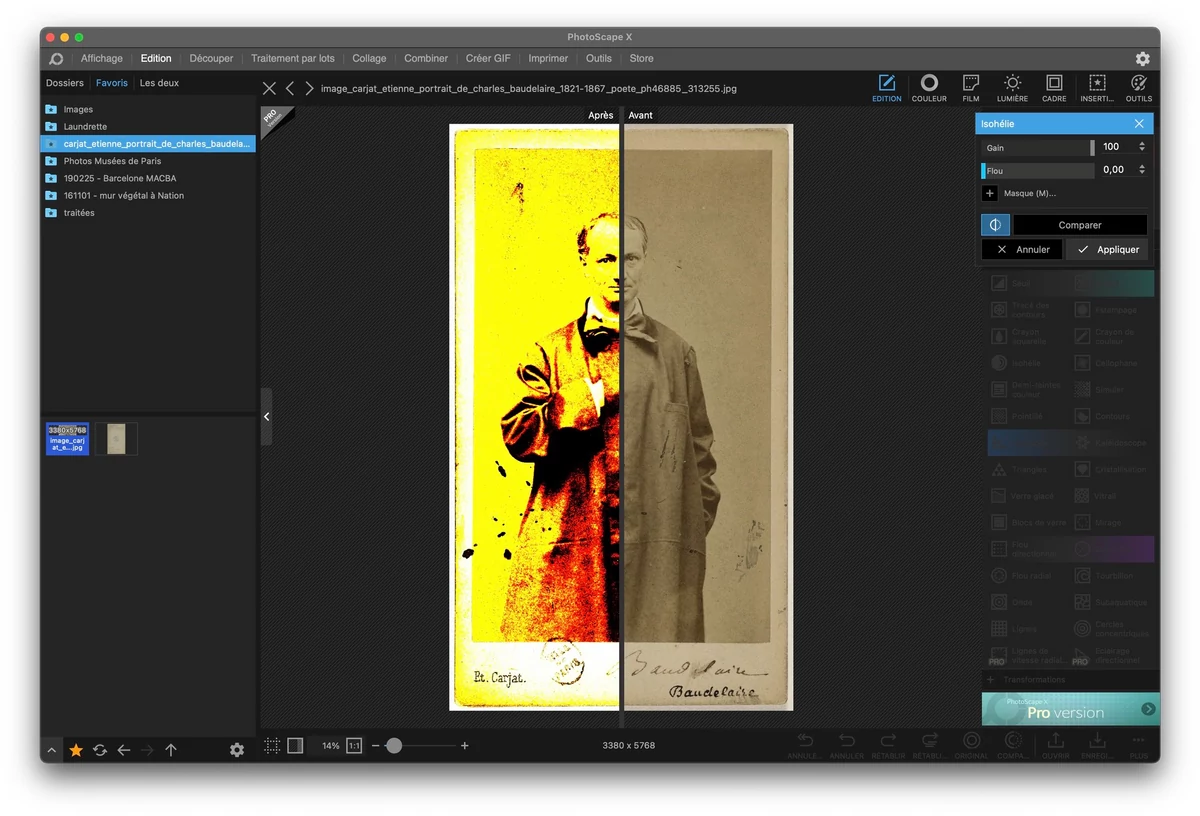Close the current image with the X icon
Viewport: 1200px width, 816px height.
point(269,88)
